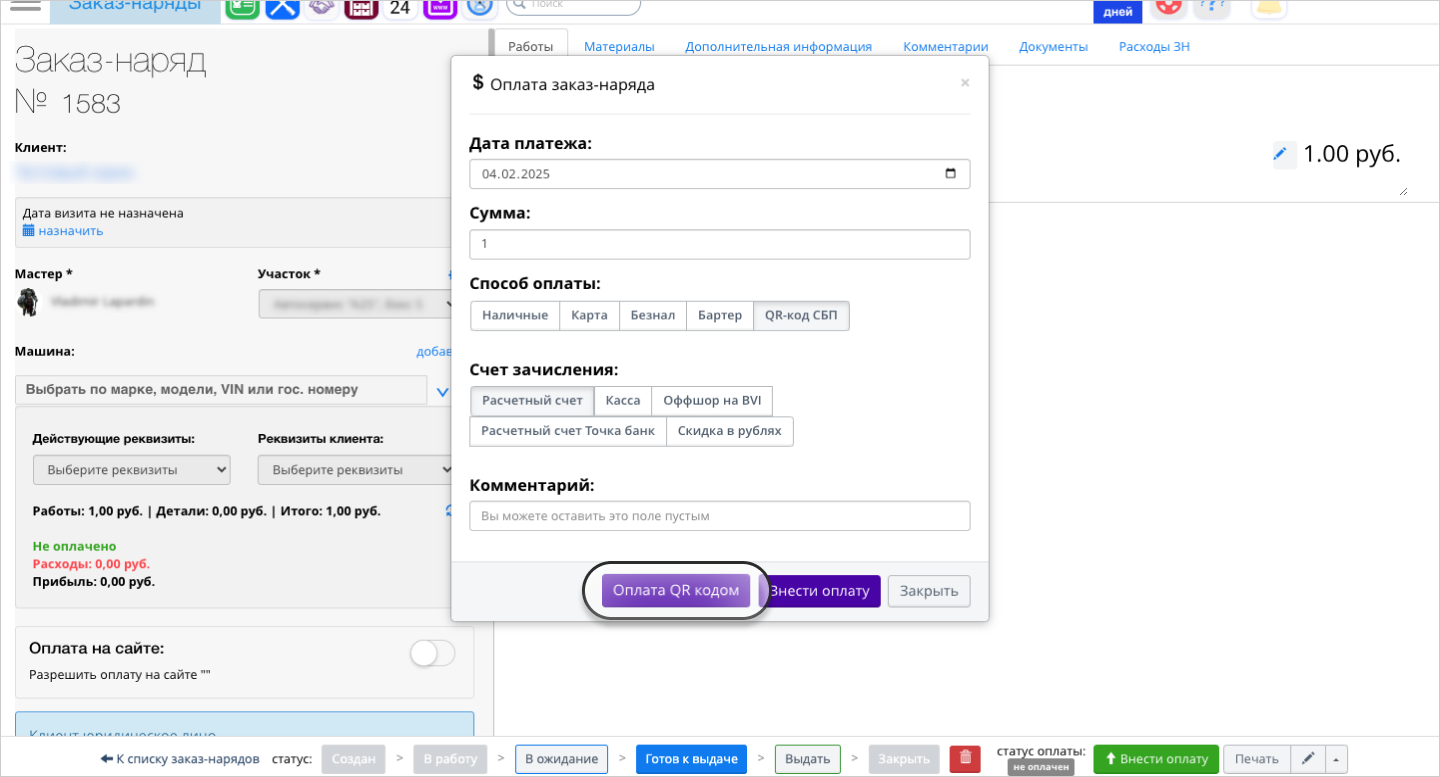This screenshot has width=1440, height=777.
Task: Close the payment dialog with X
Action: click(965, 83)
